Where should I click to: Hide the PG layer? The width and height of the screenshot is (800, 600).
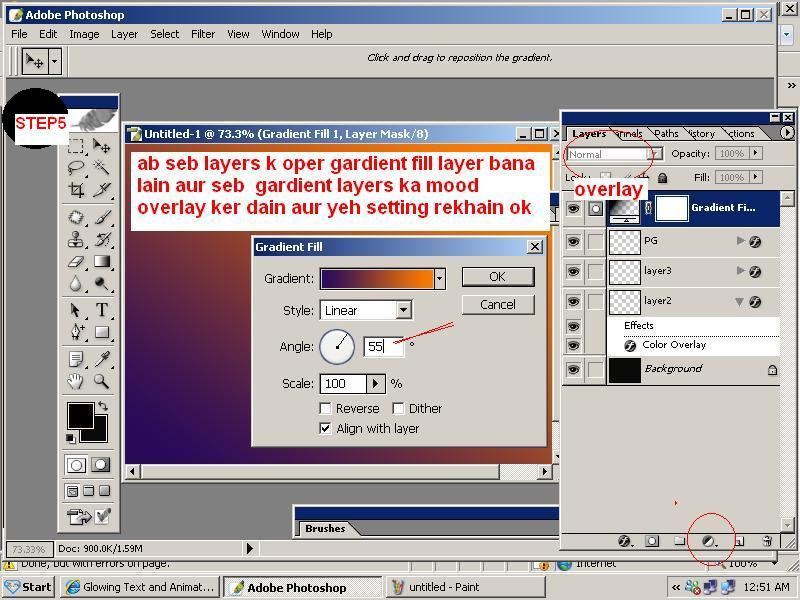tap(573, 241)
